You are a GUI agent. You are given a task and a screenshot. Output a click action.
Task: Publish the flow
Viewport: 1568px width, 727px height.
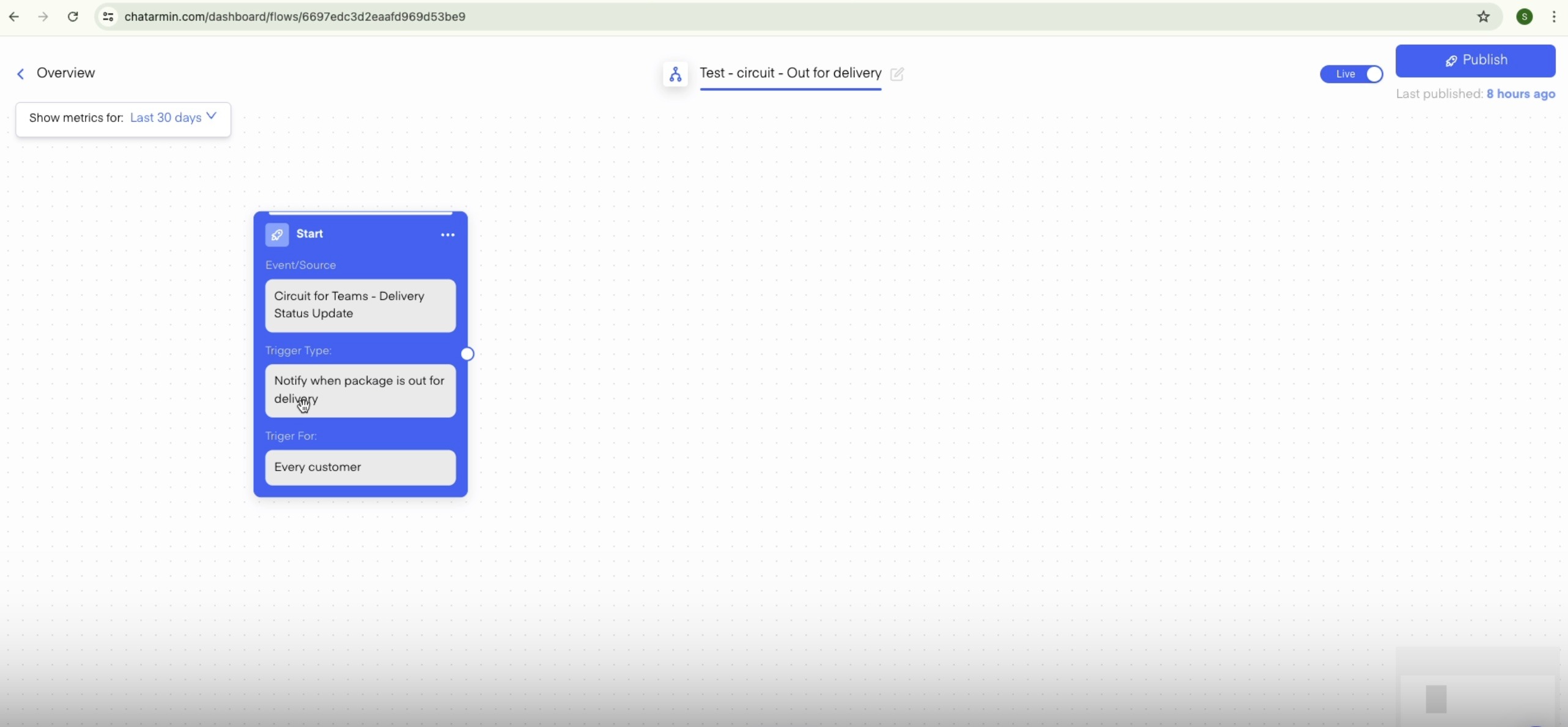[x=1475, y=61]
